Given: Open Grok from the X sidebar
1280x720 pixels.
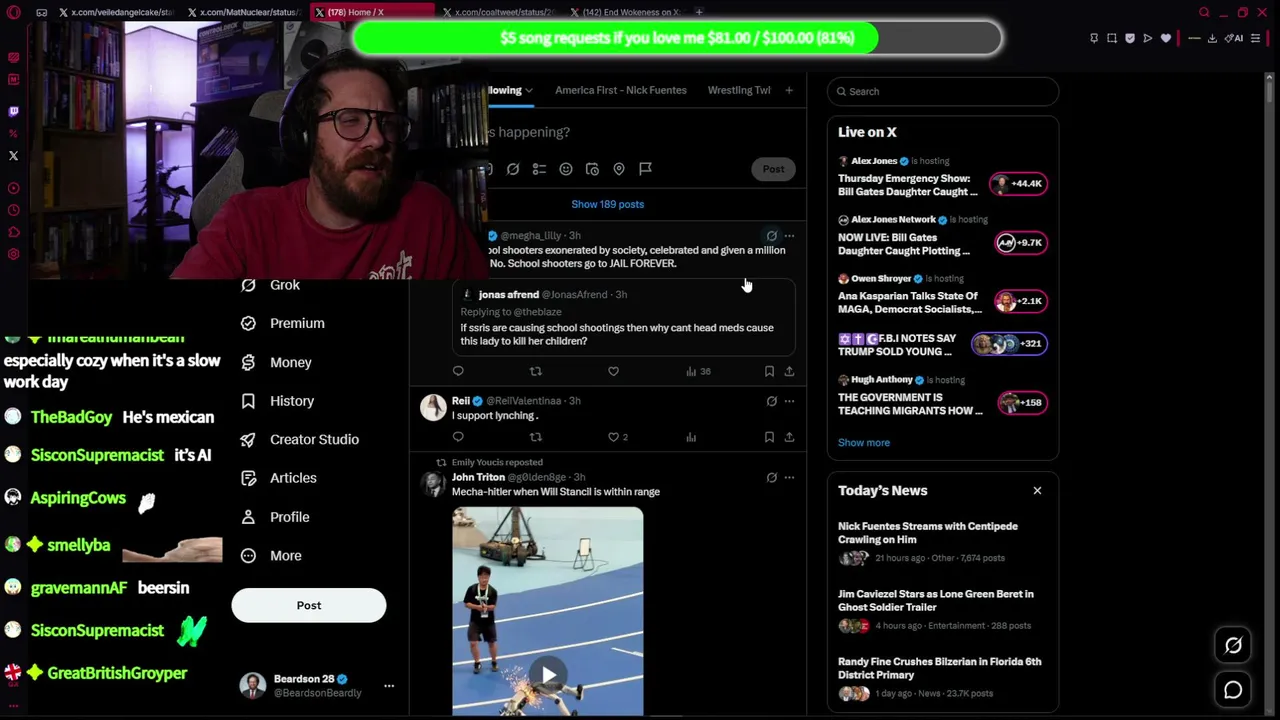Looking at the screenshot, I should tap(271, 285).
